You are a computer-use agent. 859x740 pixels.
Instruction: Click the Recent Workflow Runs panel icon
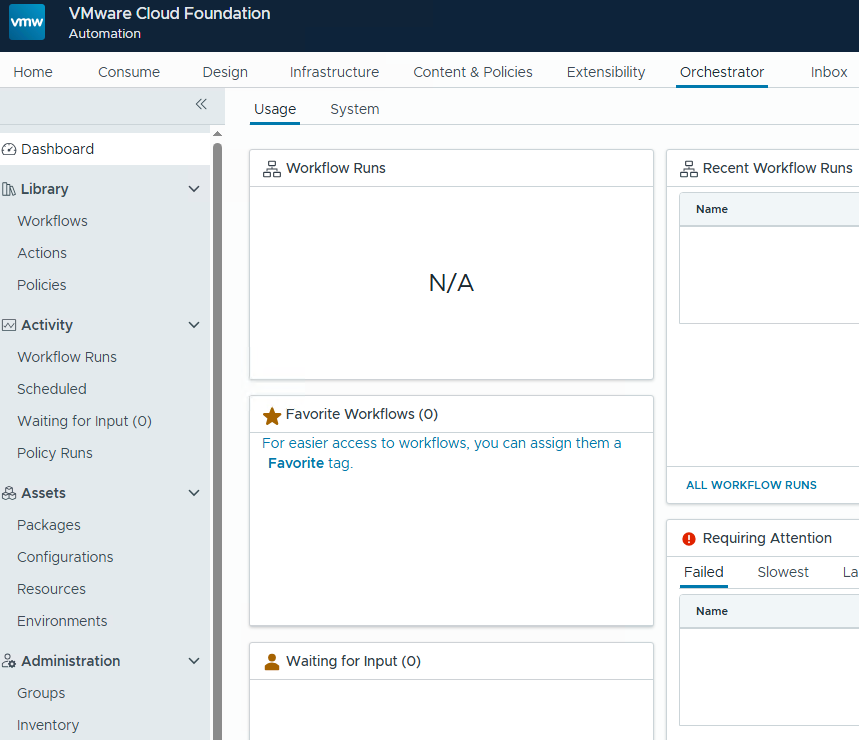(688, 168)
